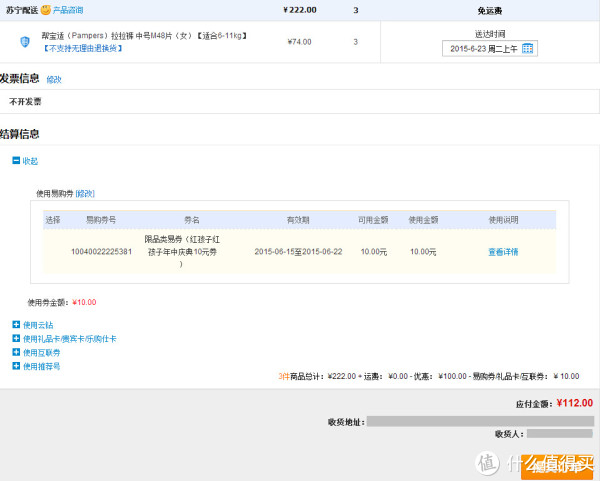Screen dimensions: 600x481
Task: Click the delivery date field 2015-6-23 周二上午
Action: pos(489,49)
